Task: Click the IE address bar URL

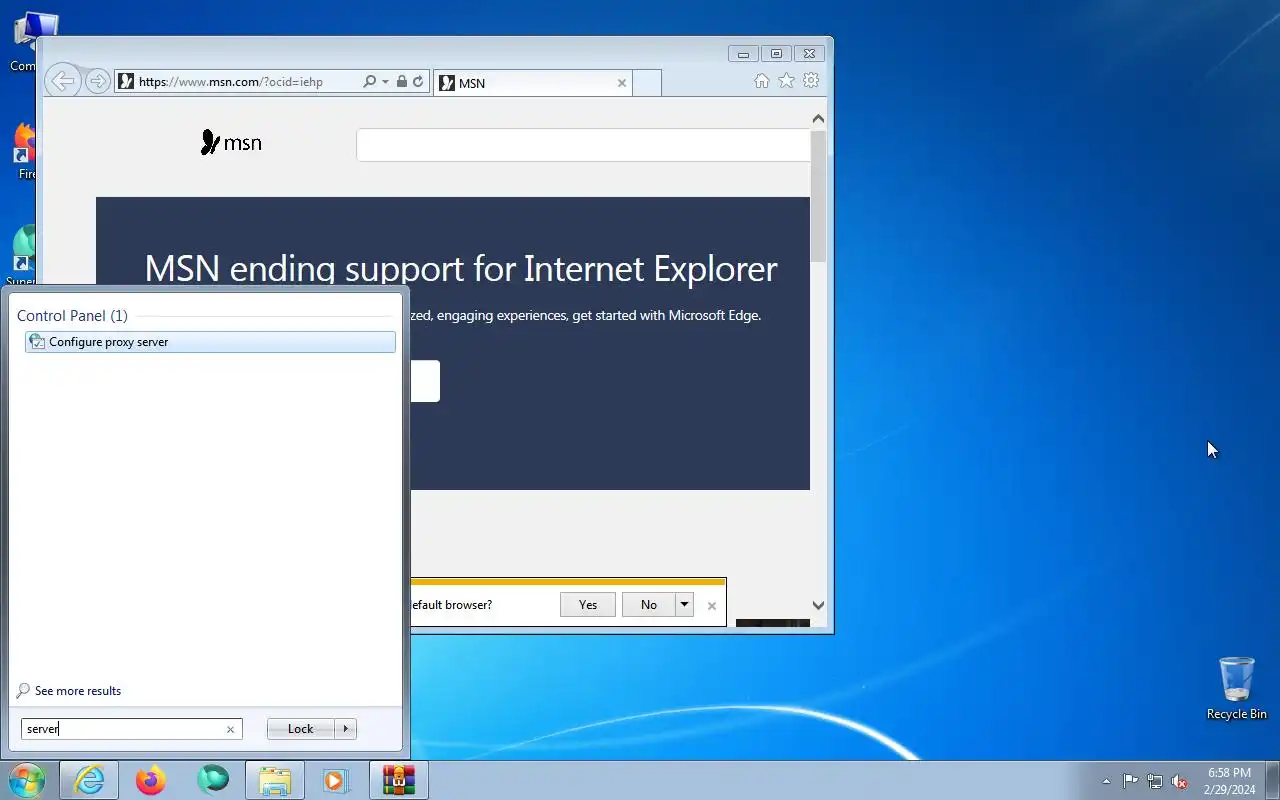Action: (x=231, y=82)
